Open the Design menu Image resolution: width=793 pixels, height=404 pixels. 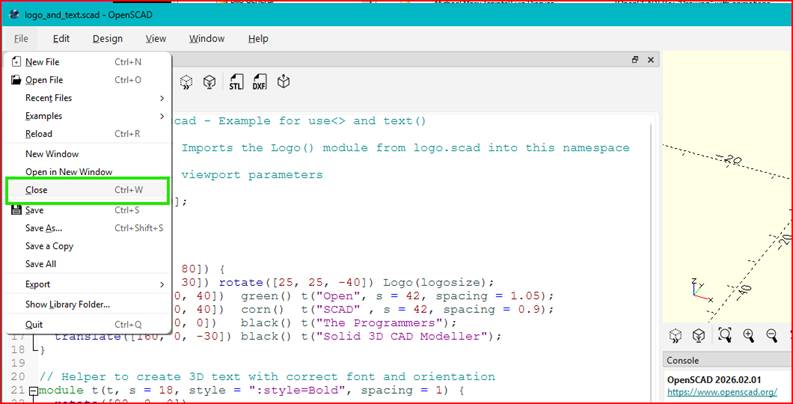[x=107, y=38]
